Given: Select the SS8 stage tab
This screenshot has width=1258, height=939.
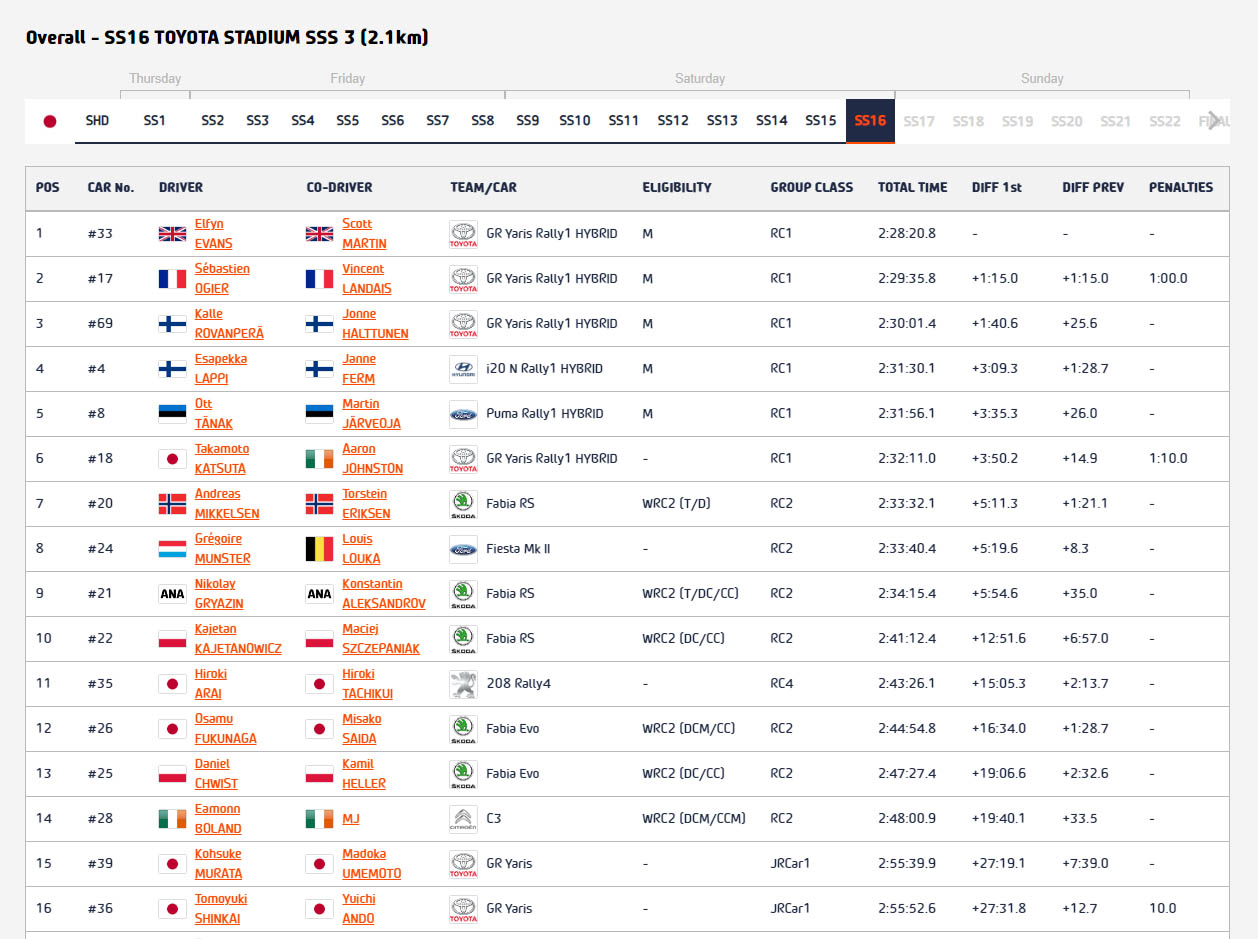Looking at the screenshot, I should 483,121.
